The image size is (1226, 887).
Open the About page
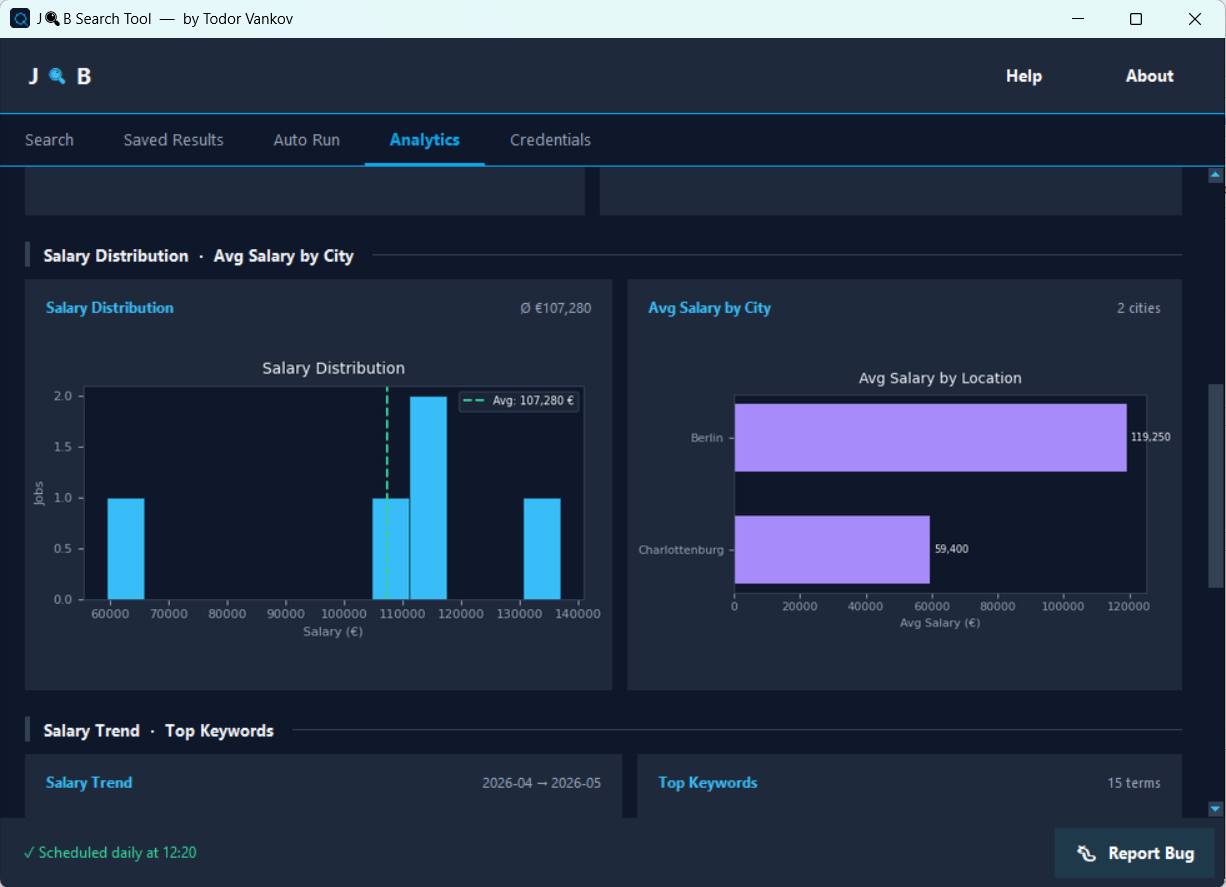(x=1149, y=76)
